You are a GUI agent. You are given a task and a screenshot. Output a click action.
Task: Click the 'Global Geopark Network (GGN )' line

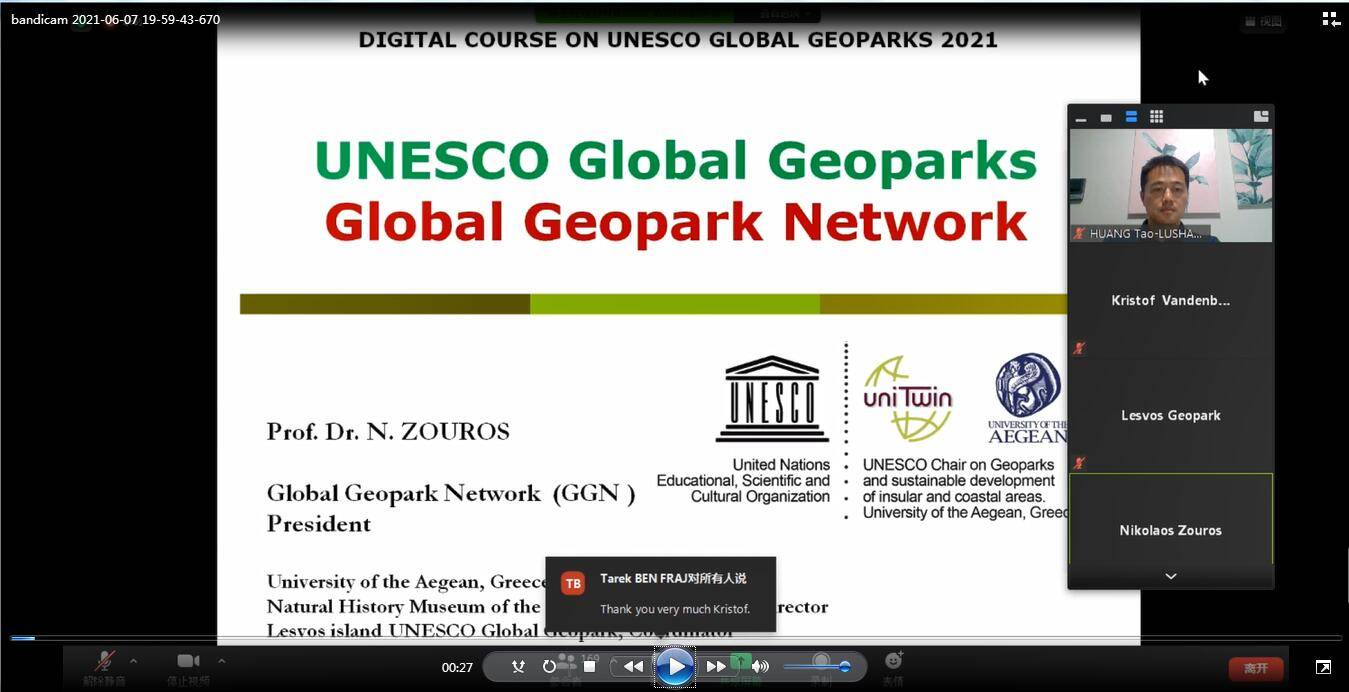coord(451,494)
